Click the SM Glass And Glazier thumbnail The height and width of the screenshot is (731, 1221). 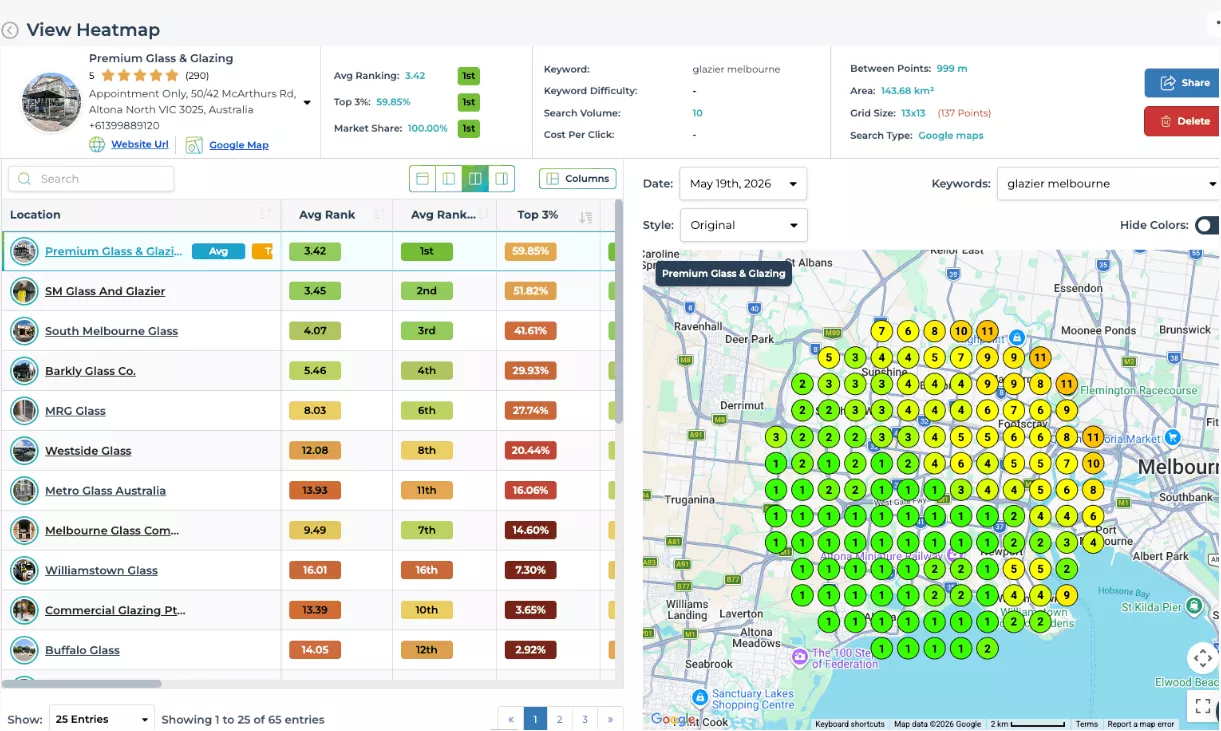pyautogui.click(x=24, y=291)
